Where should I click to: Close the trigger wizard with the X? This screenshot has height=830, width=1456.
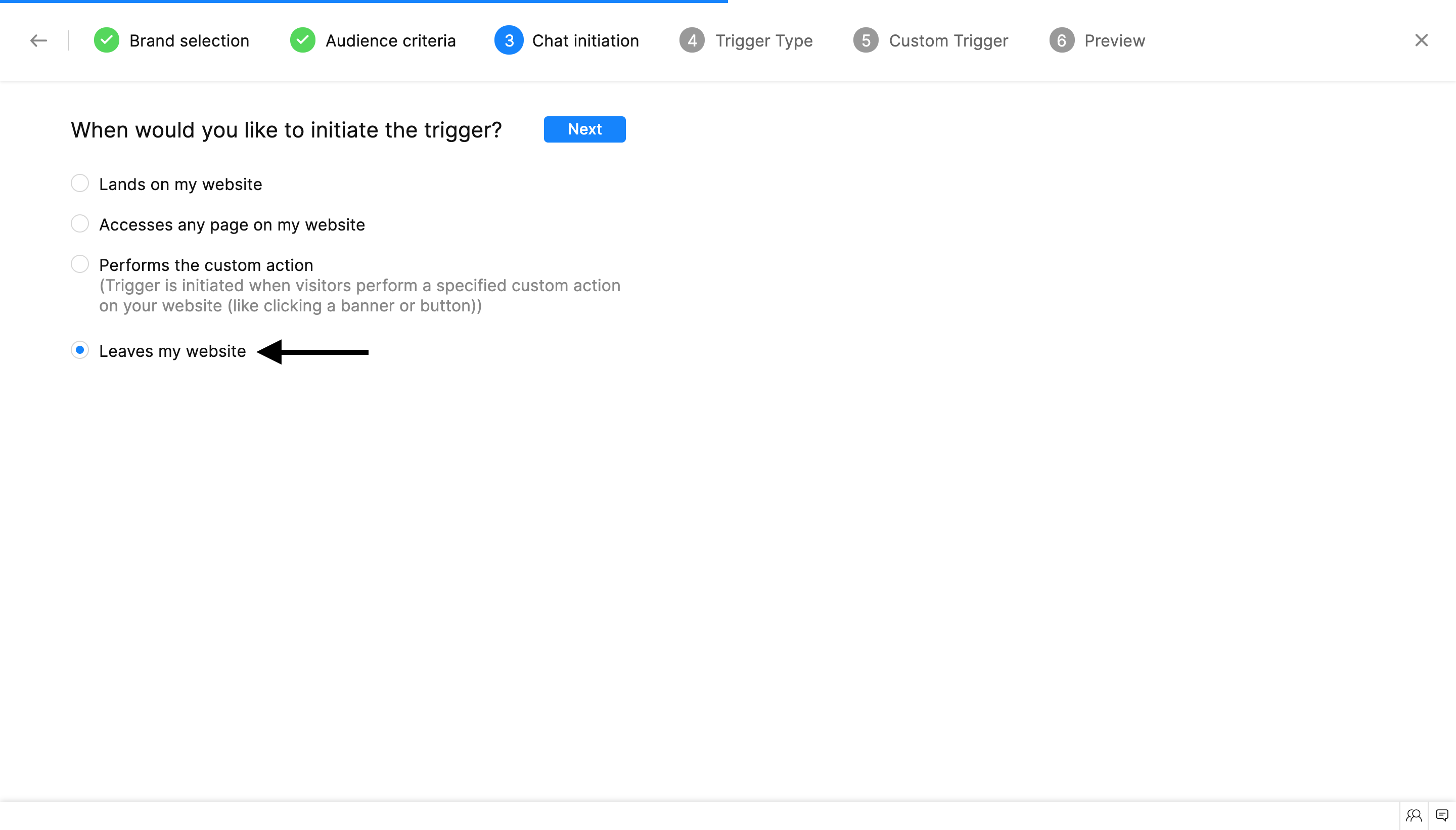(x=1421, y=40)
